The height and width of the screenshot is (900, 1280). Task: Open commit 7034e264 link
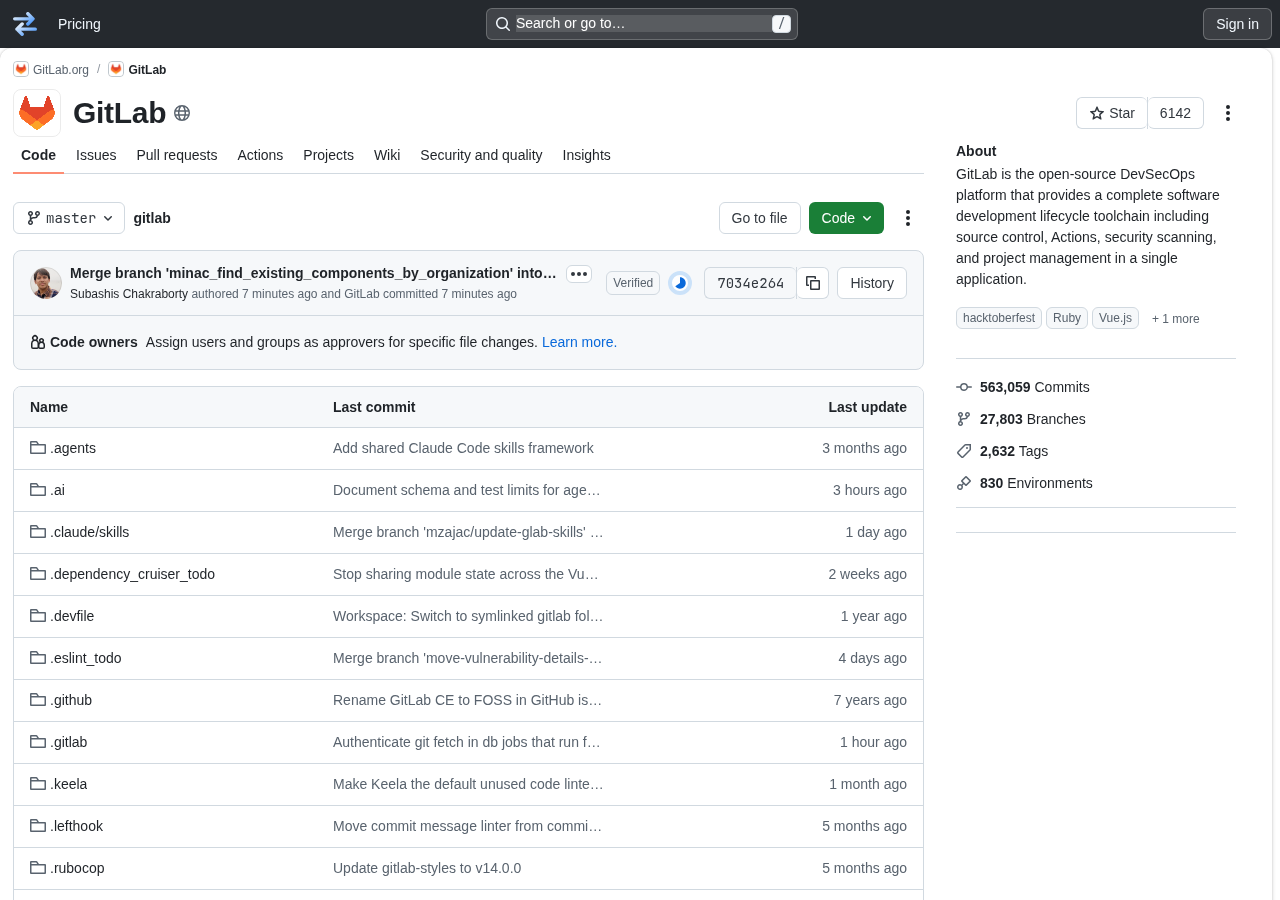pyautogui.click(x=750, y=283)
